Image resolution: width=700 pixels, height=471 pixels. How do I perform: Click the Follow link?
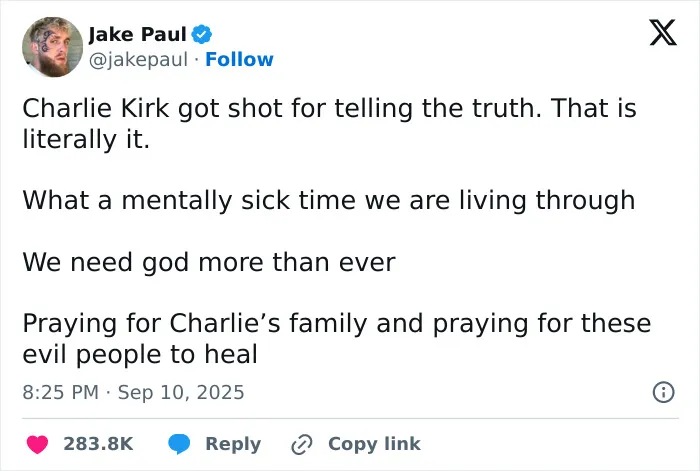(239, 59)
